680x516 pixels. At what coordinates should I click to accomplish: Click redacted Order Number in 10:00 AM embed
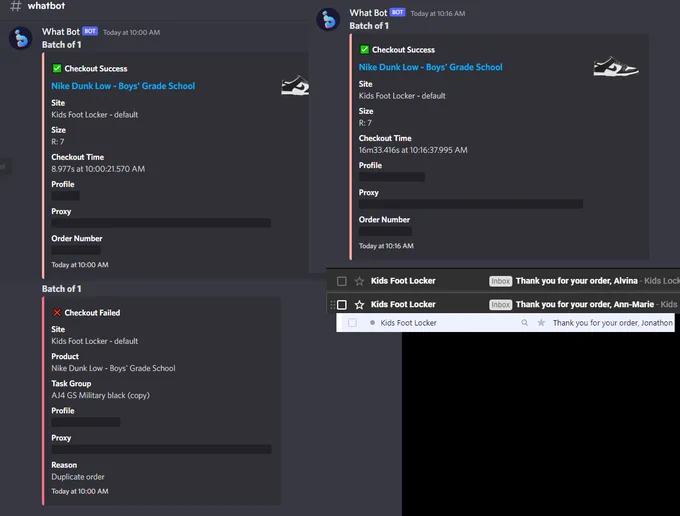click(76, 250)
